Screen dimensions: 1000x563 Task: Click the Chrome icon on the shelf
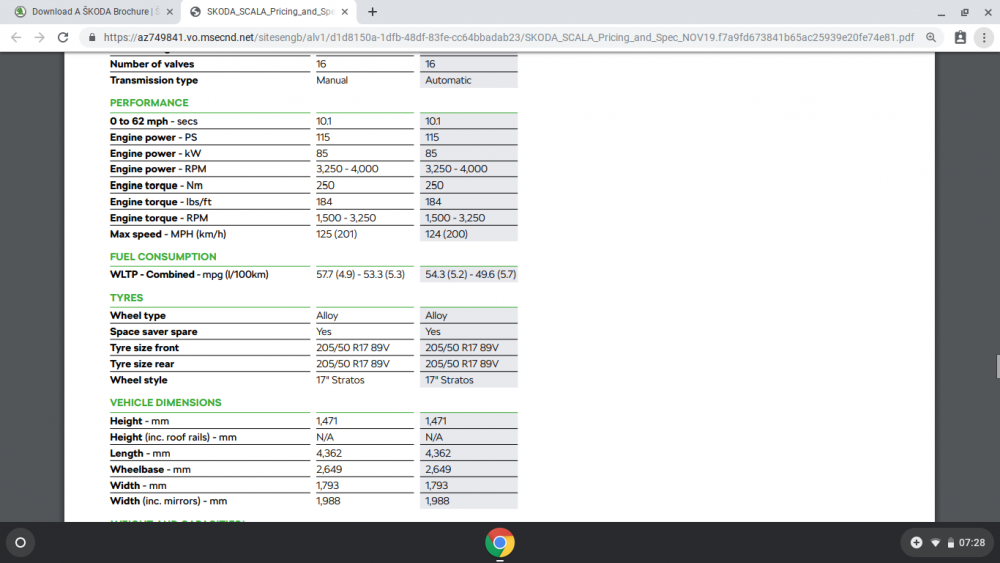coord(500,543)
